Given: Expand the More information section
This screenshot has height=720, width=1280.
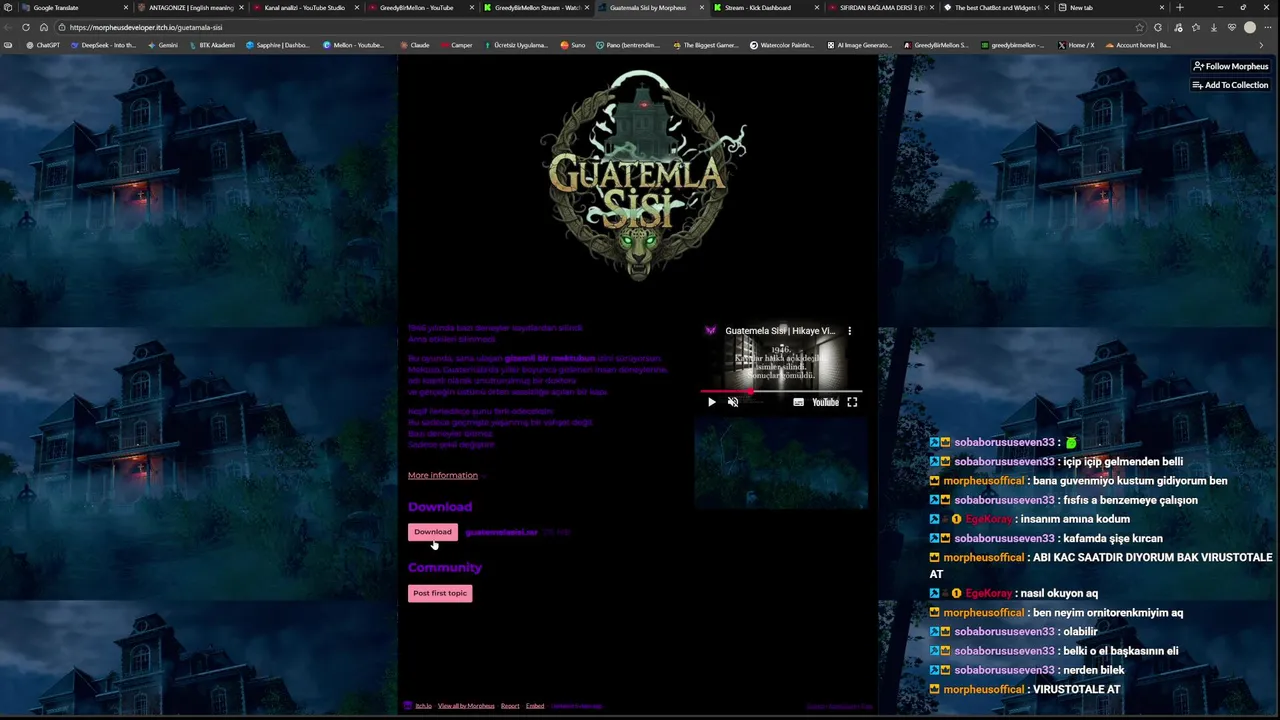Looking at the screenshot, I should click(443, 475).
